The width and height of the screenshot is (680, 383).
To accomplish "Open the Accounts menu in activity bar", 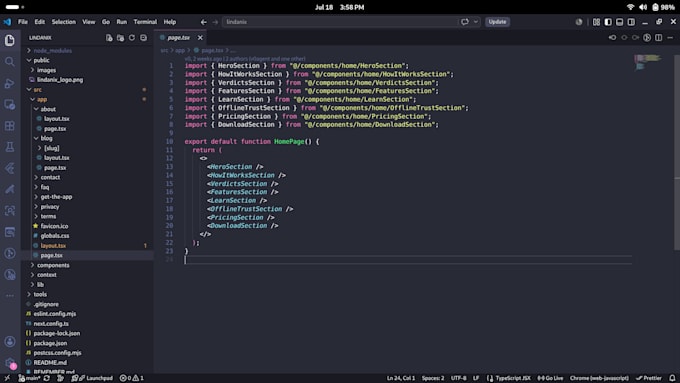I will tap(10, 342).
